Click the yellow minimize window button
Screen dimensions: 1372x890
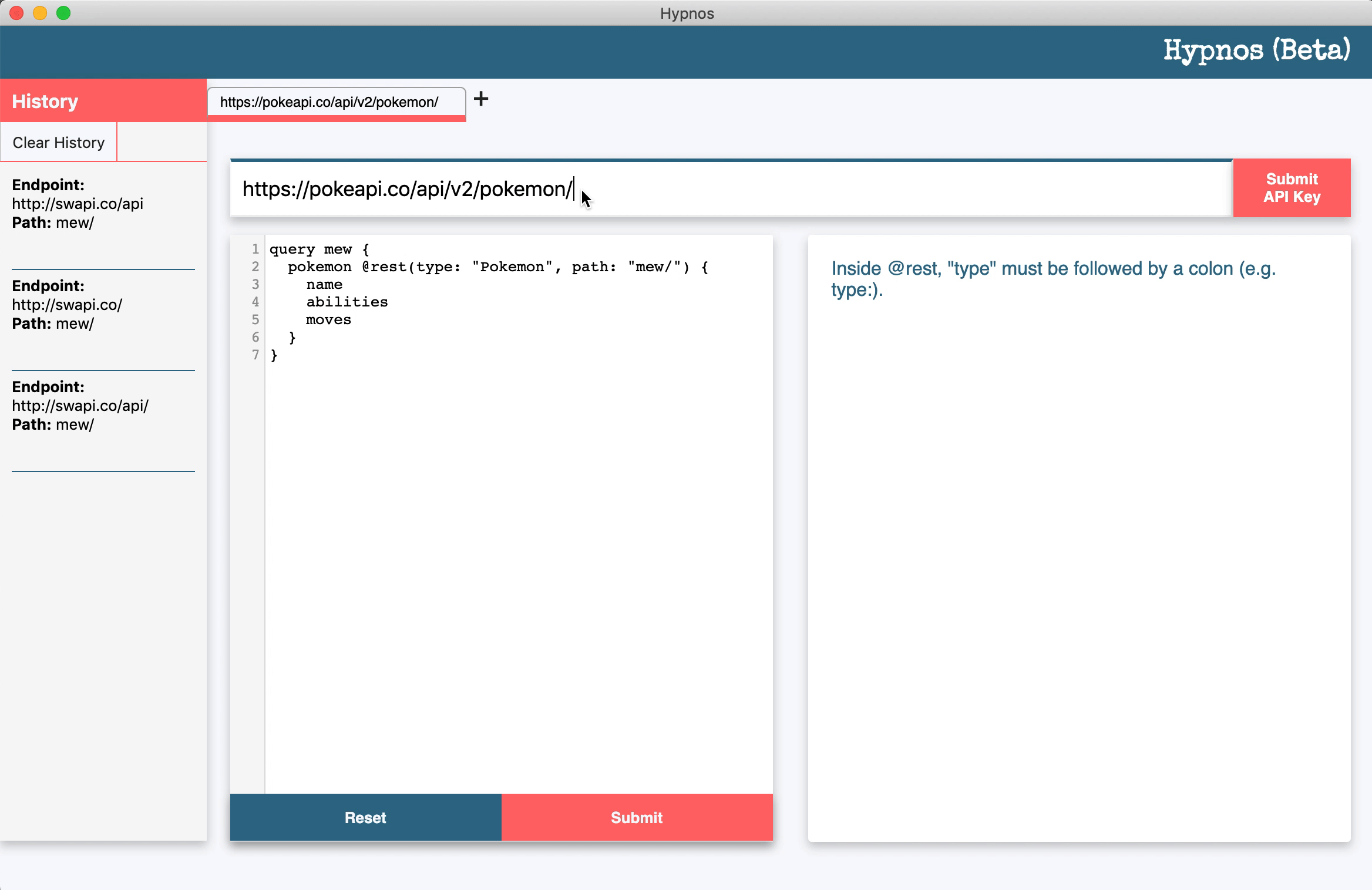pos(40,13)
